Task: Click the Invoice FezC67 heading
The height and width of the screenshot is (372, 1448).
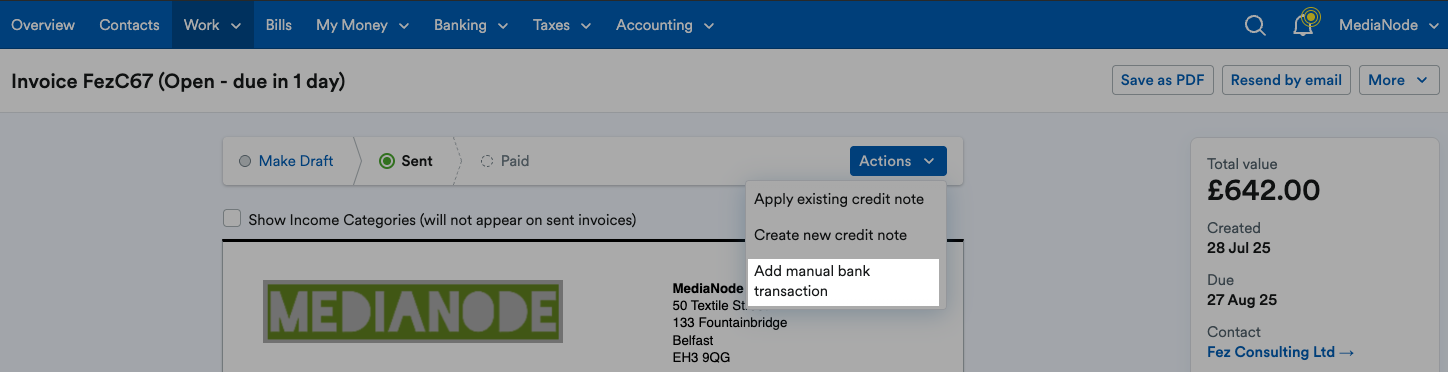Action: (178, 81)
